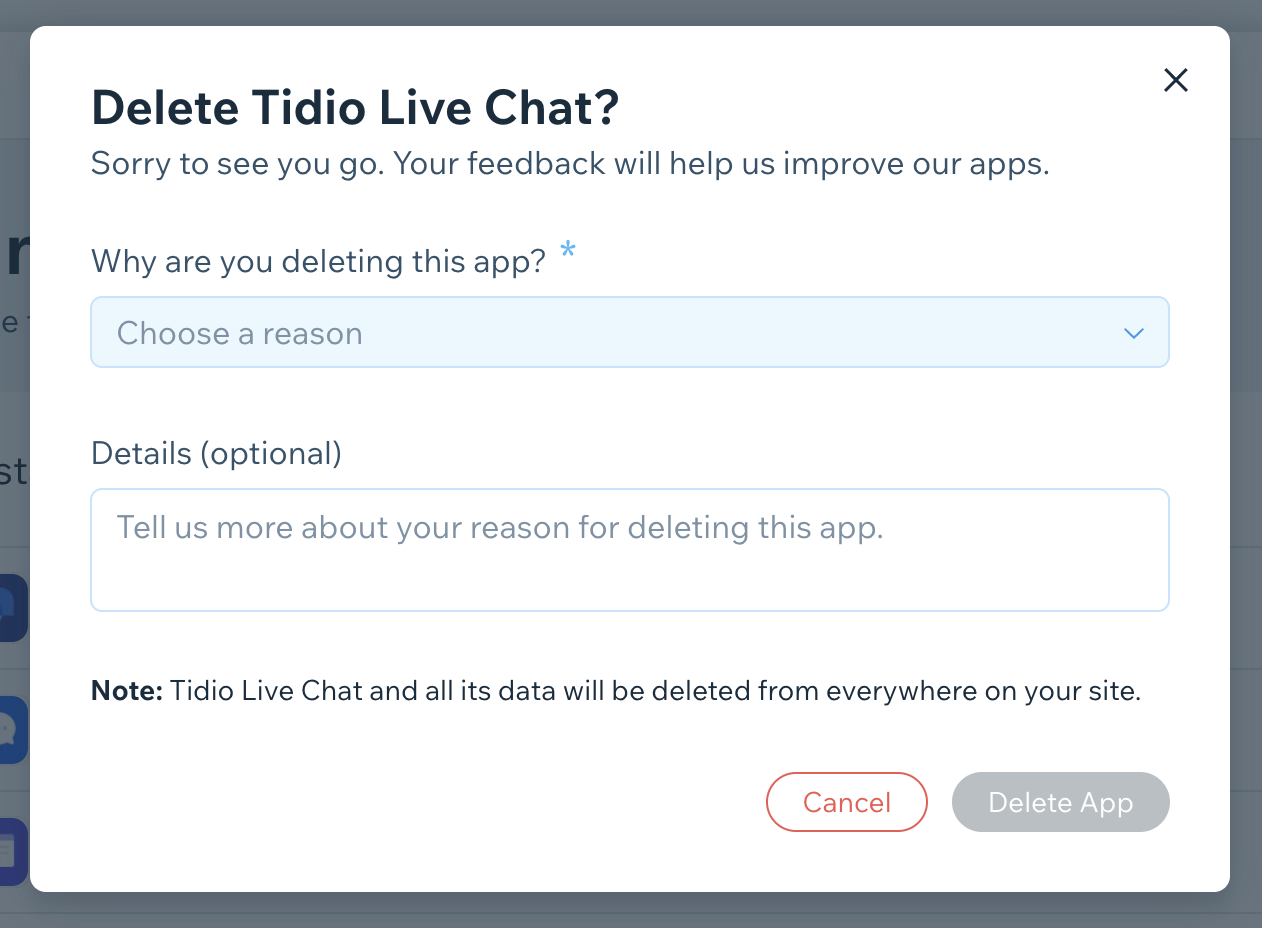Click the Details (optional) label
Image resolution: width=1262 pixels, height=928 pixels.
point(216,453)
